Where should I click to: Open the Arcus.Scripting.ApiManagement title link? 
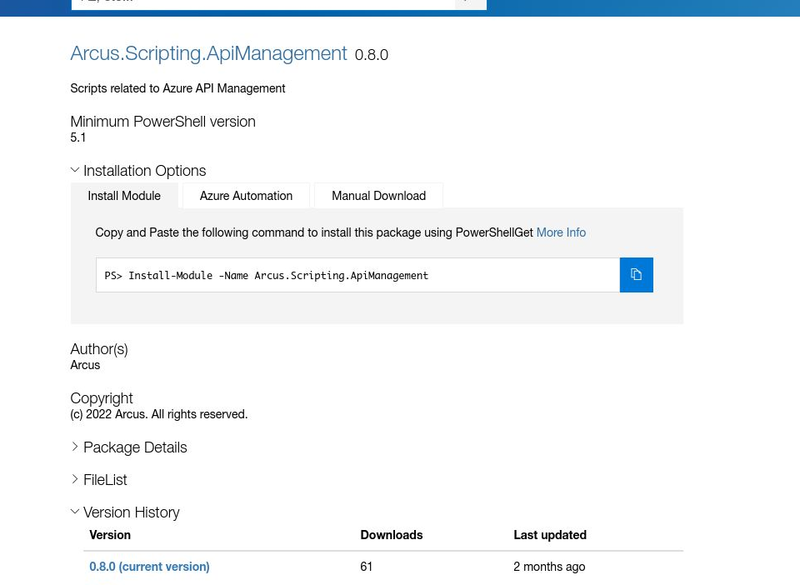[x=209, y=54]
